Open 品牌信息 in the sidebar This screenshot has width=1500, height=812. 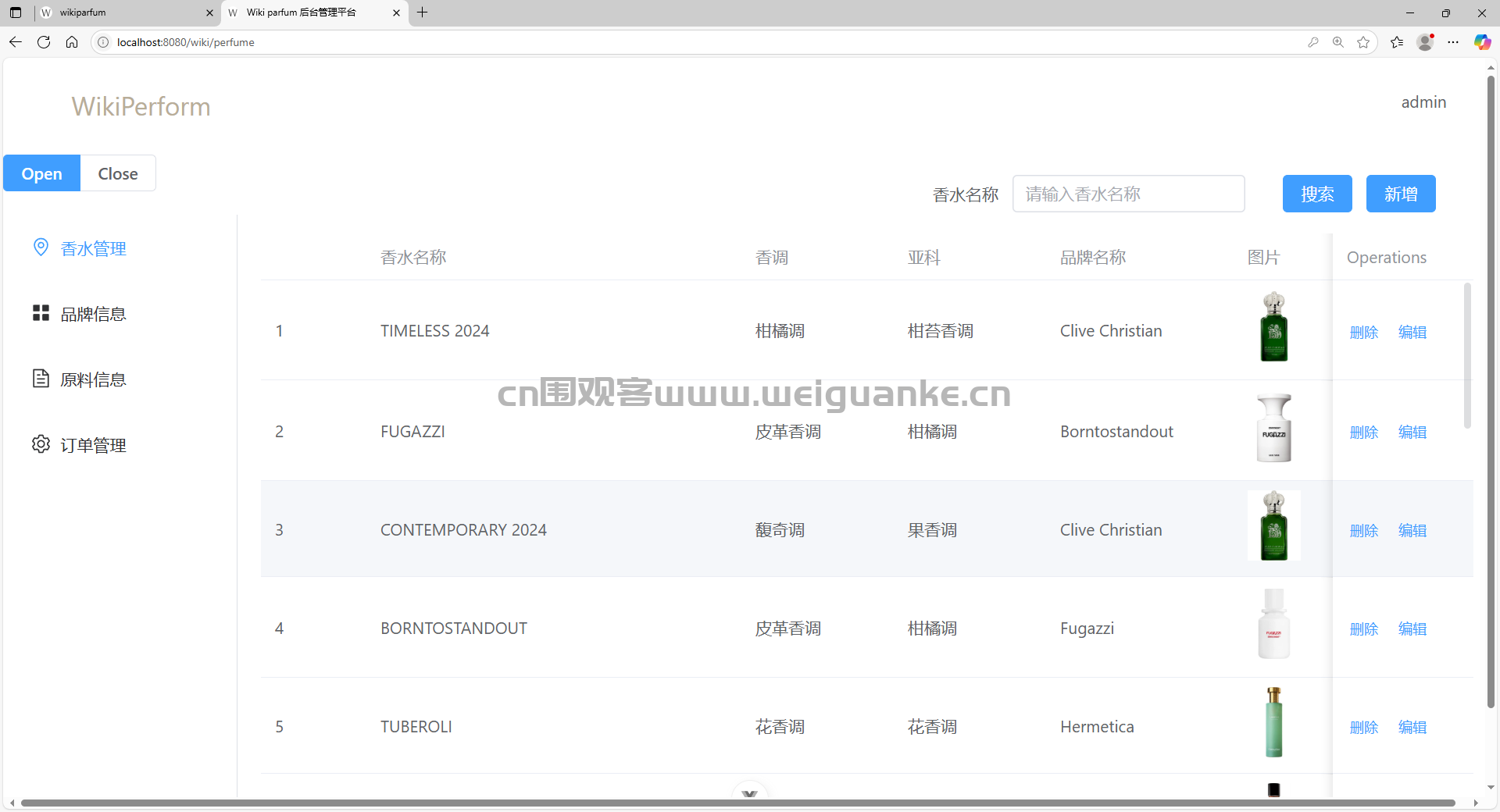pyautogui.click(x=93, y=314)
